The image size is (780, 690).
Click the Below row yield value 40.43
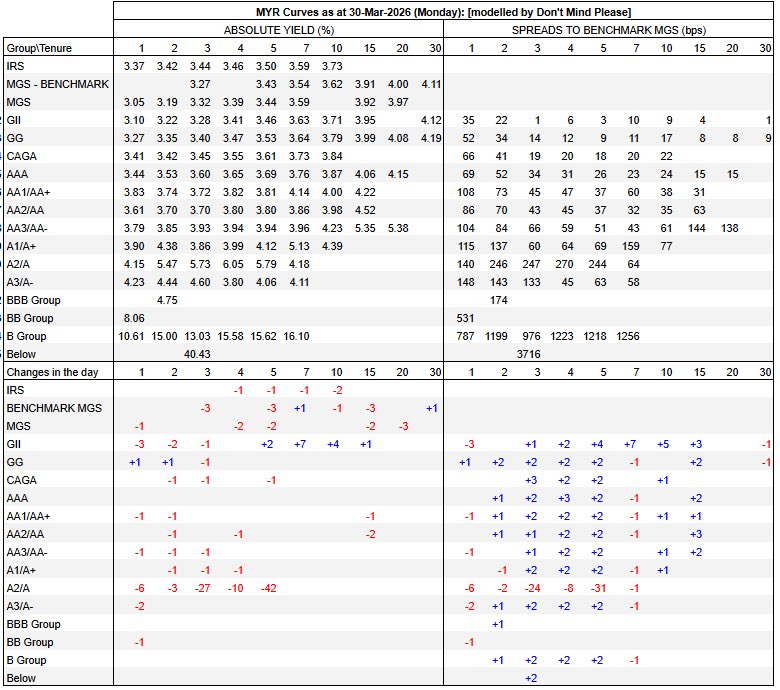pos(197,354)
